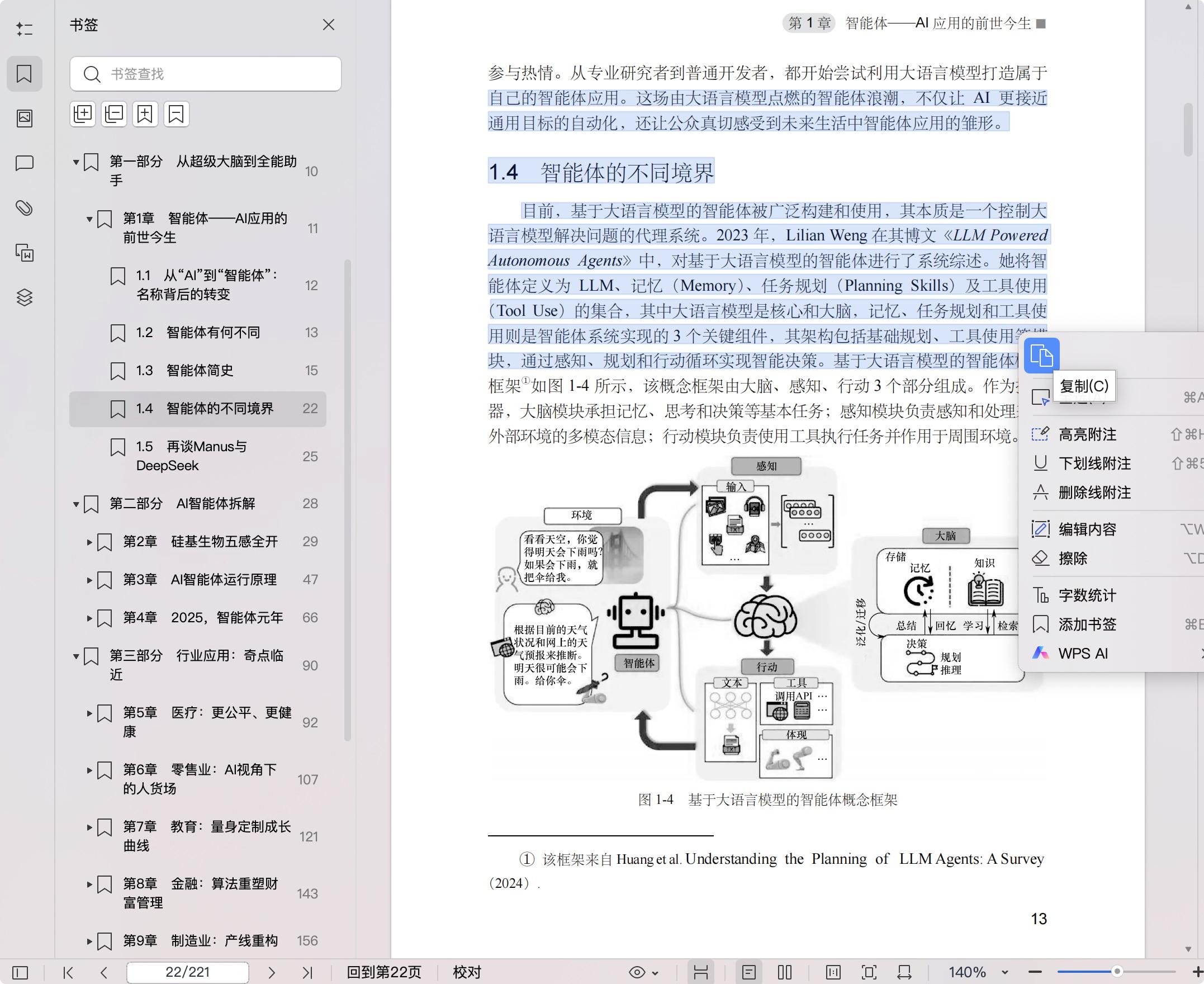Select two-page view icon
Image resolution: width=1204 pixels, height=984 pixels.
tap(785, 973)
